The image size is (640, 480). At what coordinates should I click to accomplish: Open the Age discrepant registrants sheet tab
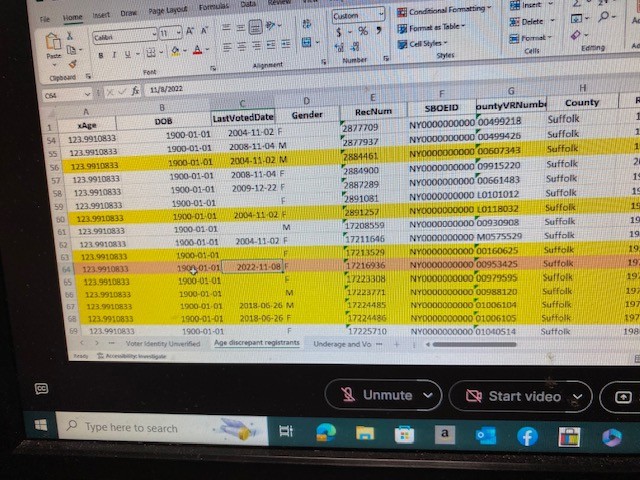(256, 343)
